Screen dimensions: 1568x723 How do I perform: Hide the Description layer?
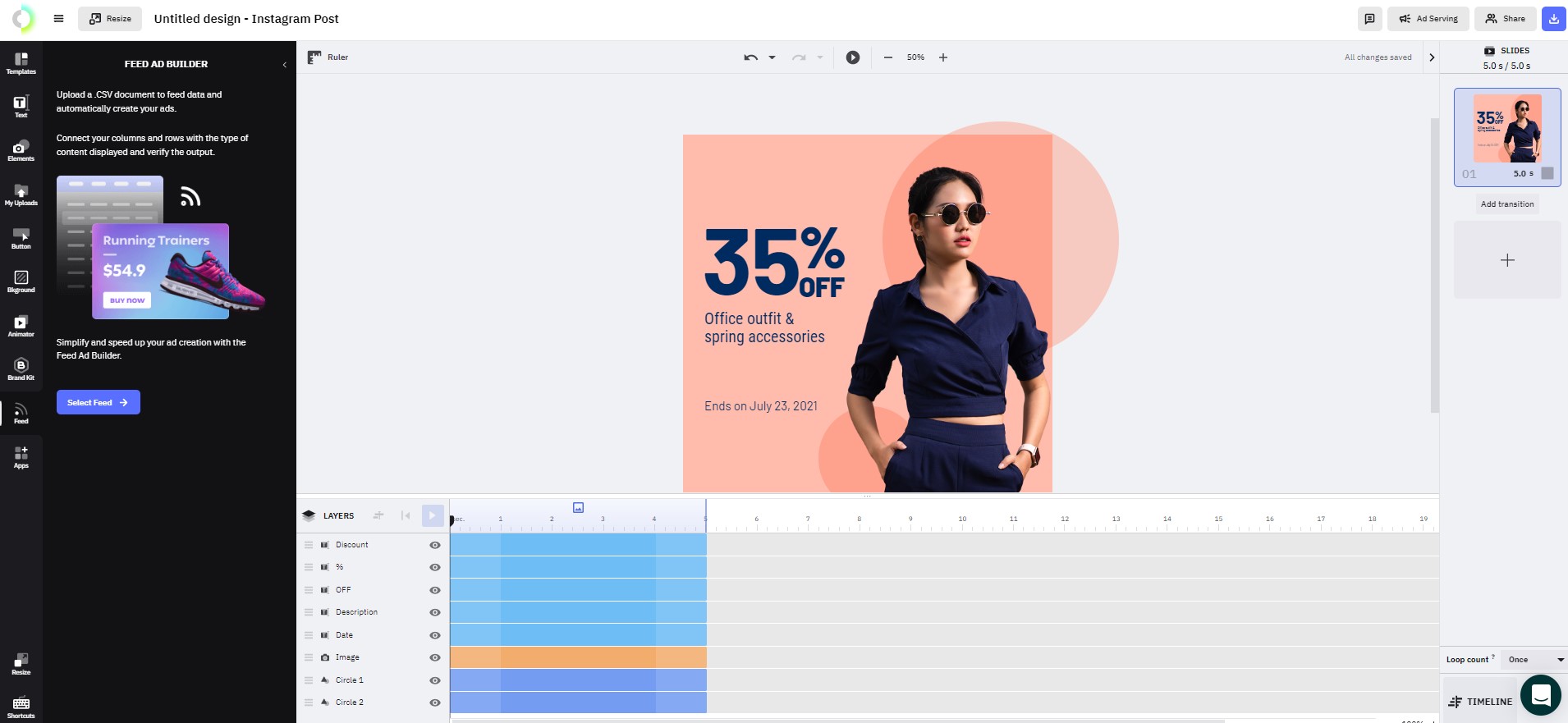pyautogui.click(x=435, y=612)
